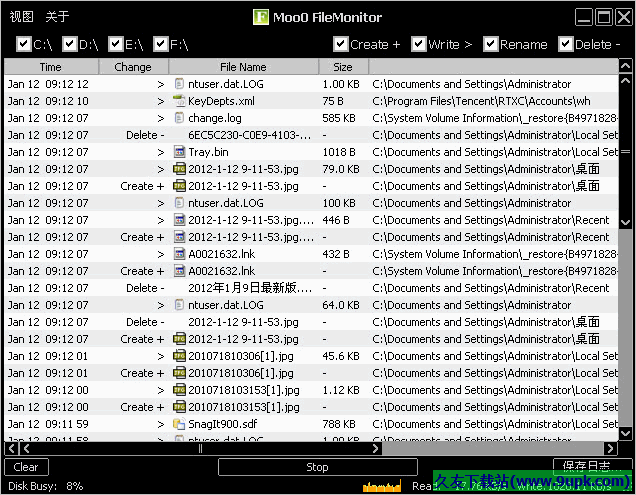Viewport: 636px width, 495px height.
Task: Click the 1018 B size cell
Action: pos(339,152)
